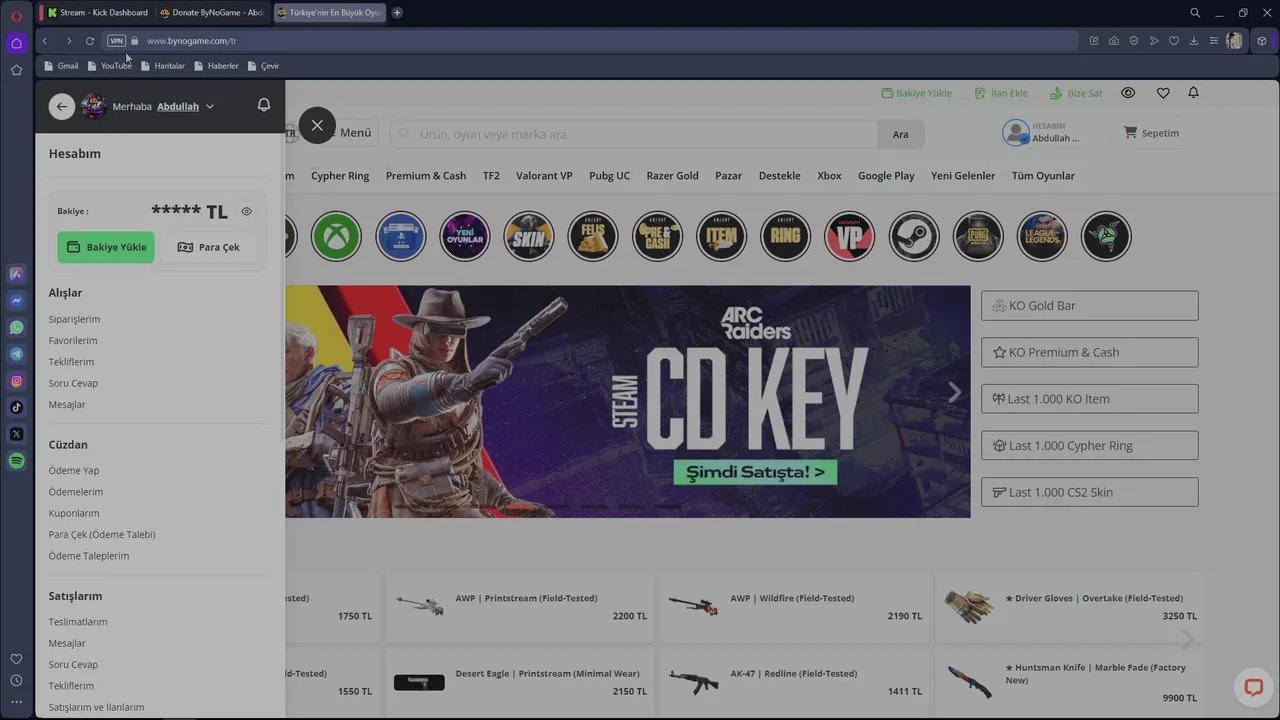This screenshot has height=720, width=1280.
Task: Click the Ara search button
Action: [901, 134]
